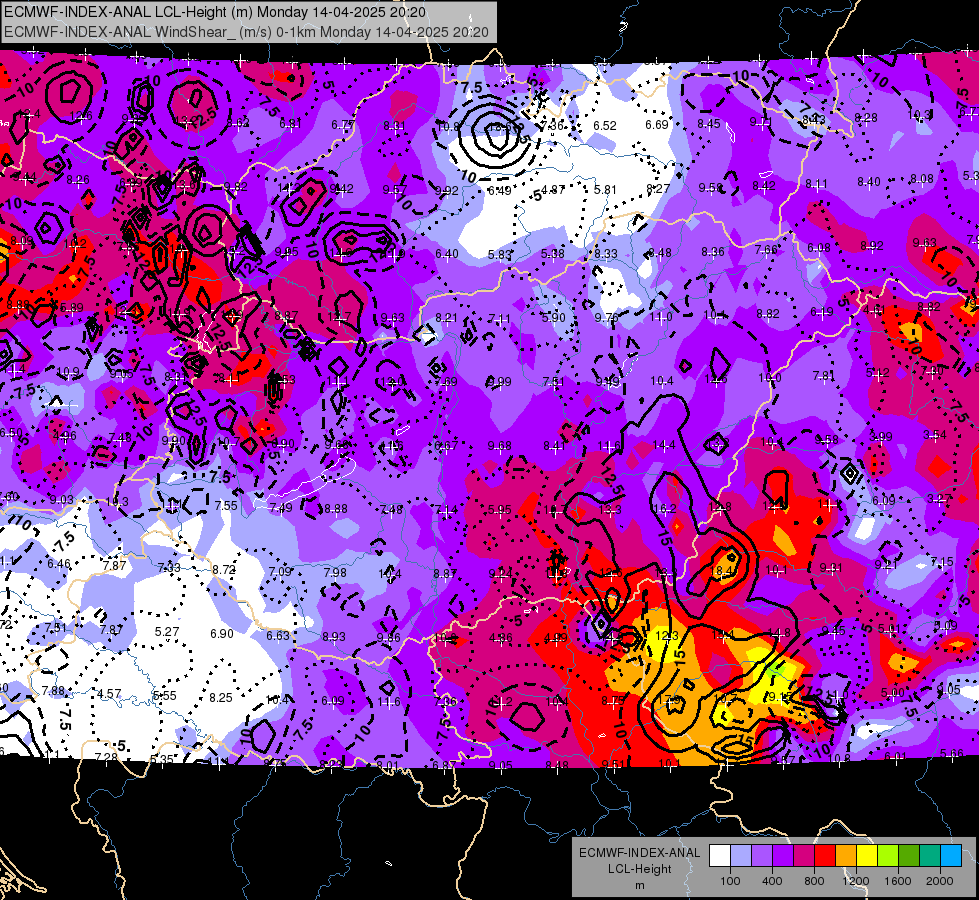Click grid value 8.92 on map
Screen dimensions: 979x900
coord(872,245)
